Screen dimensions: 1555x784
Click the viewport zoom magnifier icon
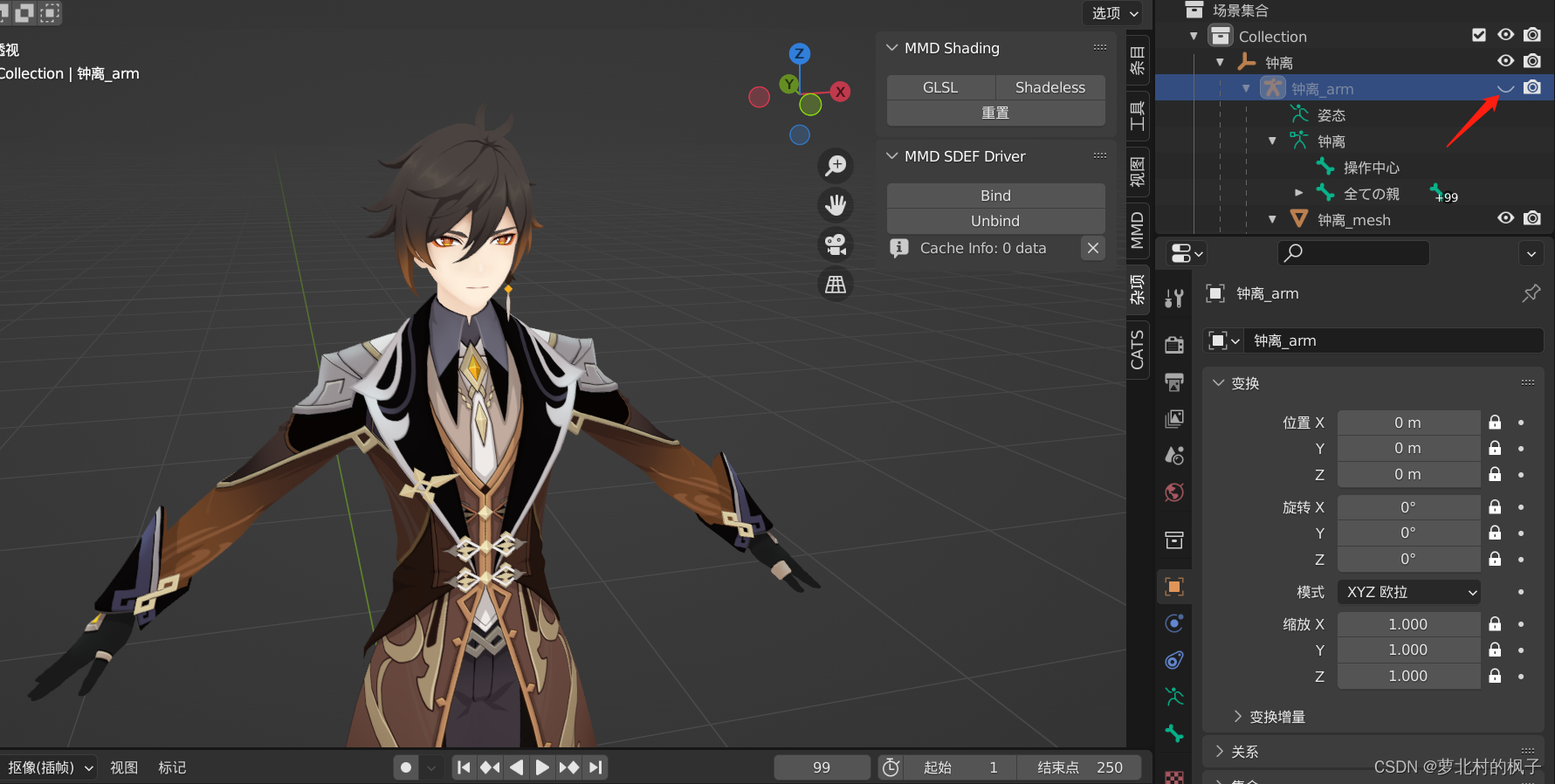(x=836, y=165)
